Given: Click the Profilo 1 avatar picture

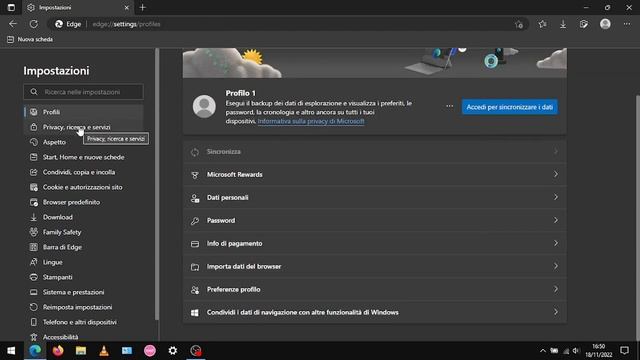Looking at the screenshot, I should (x=204, y=106).
